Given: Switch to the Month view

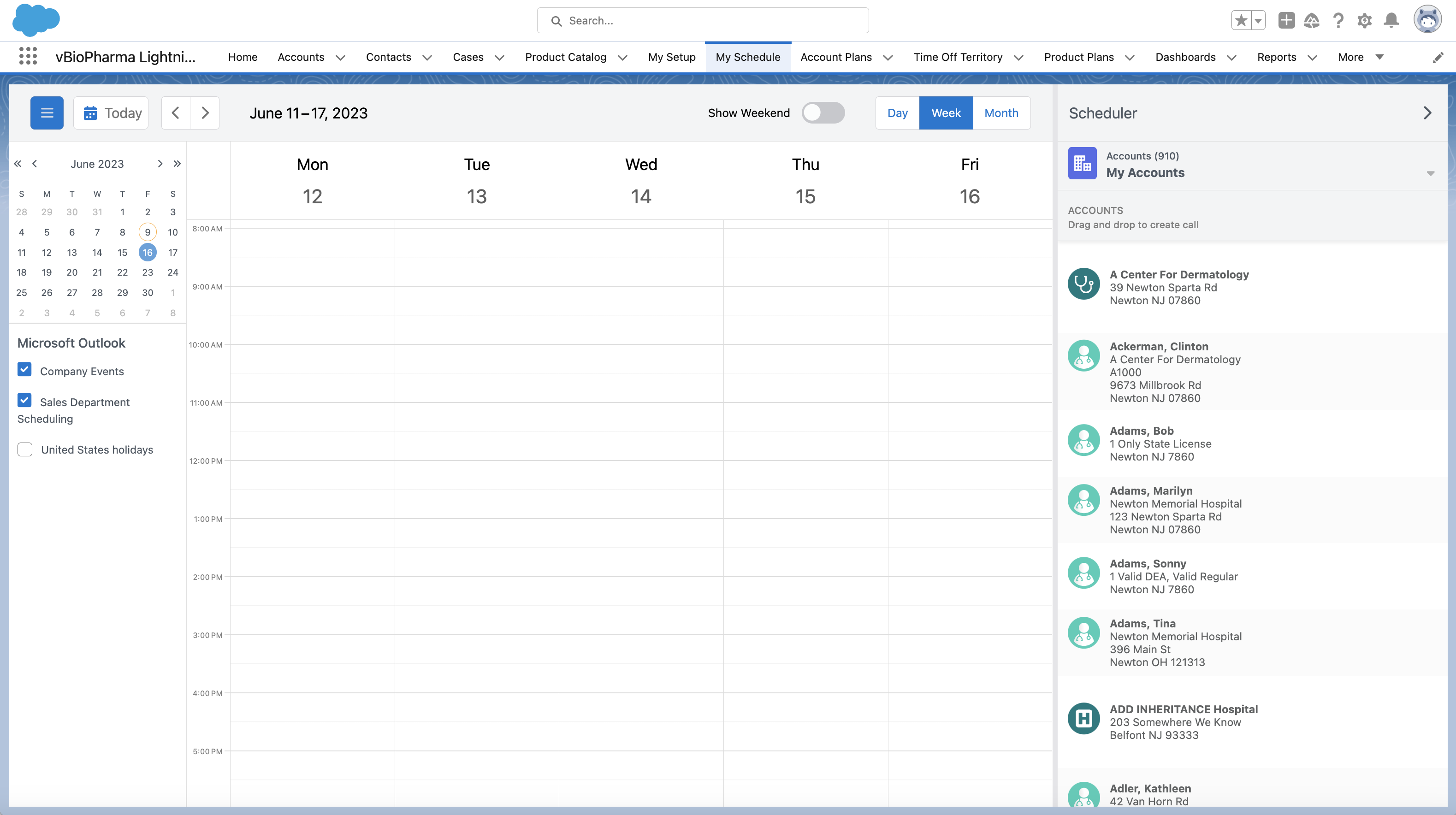Looking at the screenshot, I should [x=1001, y=113].
